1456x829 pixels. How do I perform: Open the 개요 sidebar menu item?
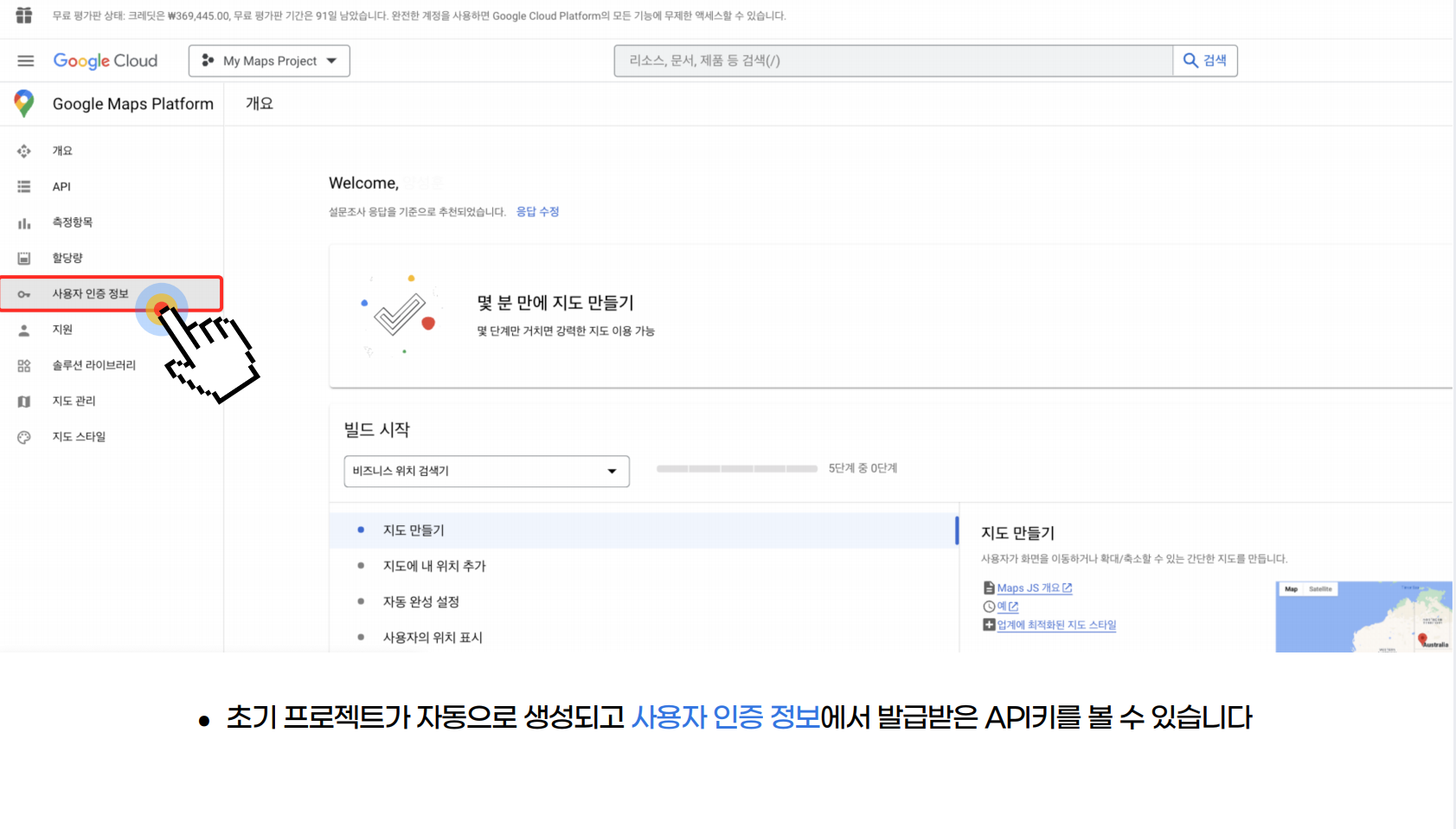point(62,151)
